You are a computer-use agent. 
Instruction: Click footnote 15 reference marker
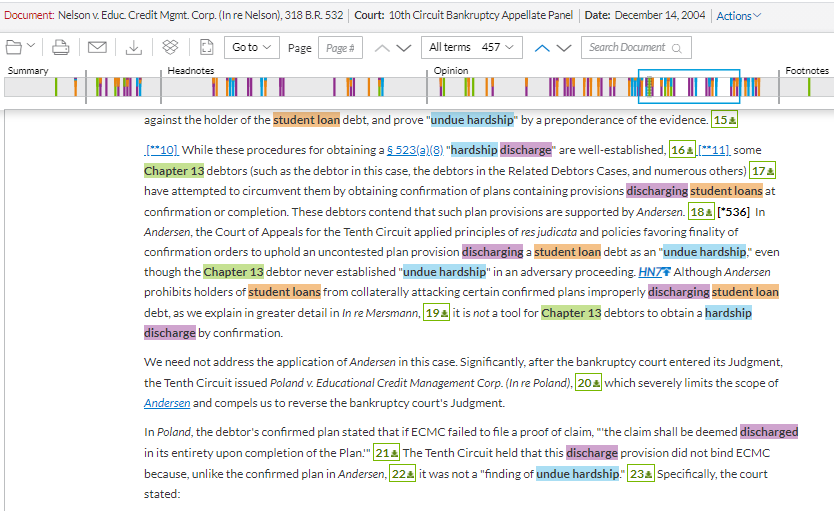coord(724,120)
